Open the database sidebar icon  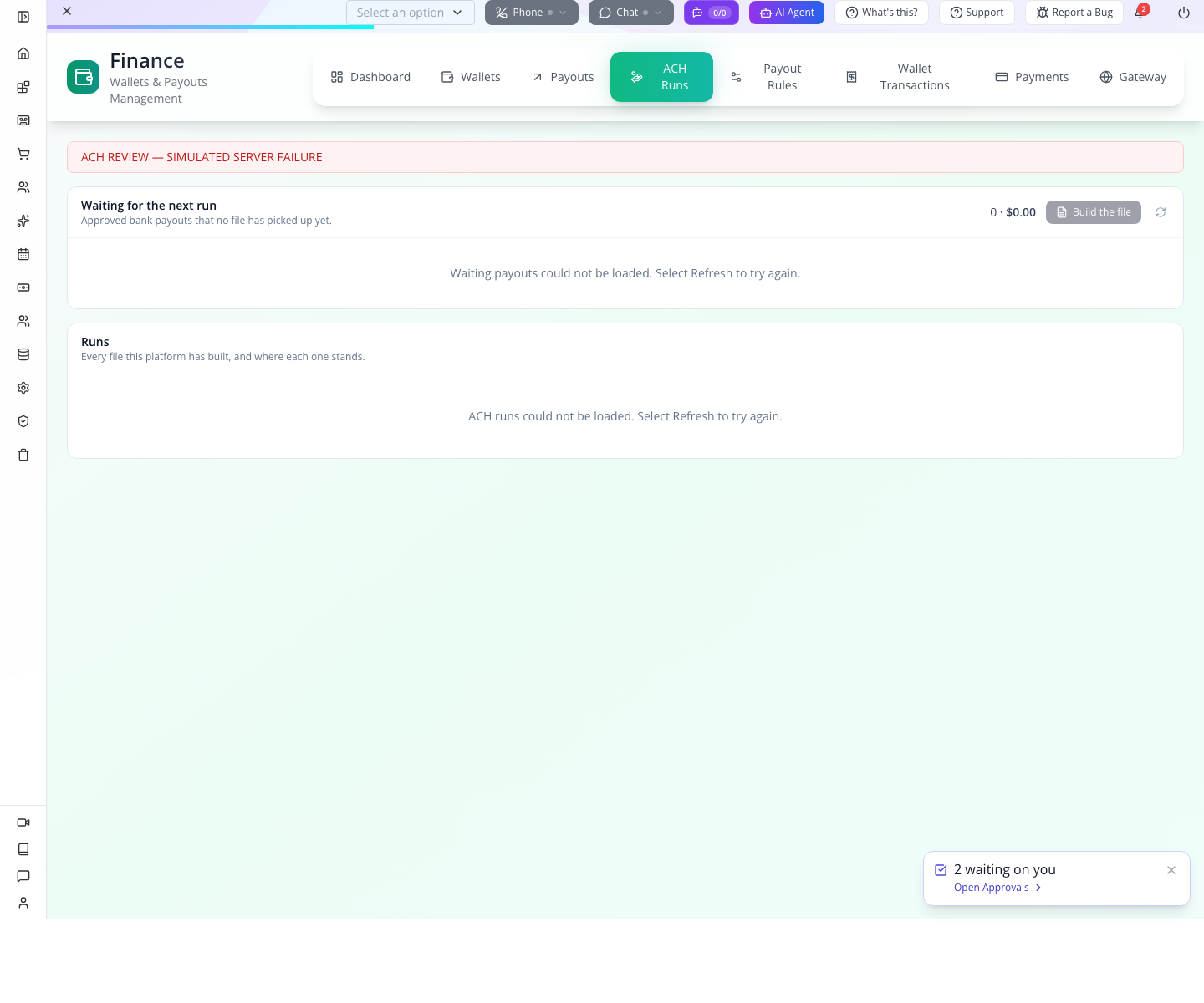(x=23, y=354)
